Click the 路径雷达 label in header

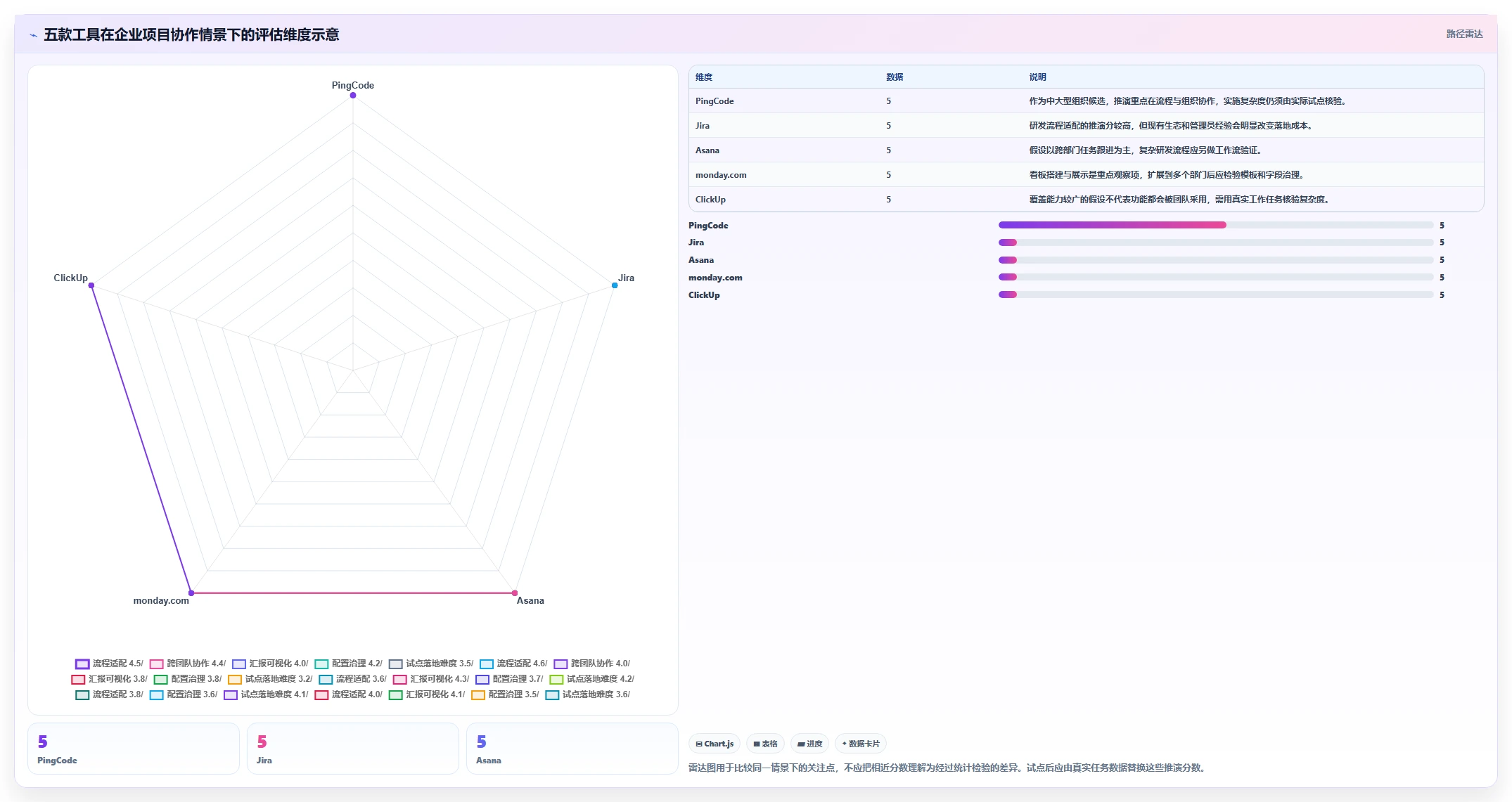point(1464,34)
